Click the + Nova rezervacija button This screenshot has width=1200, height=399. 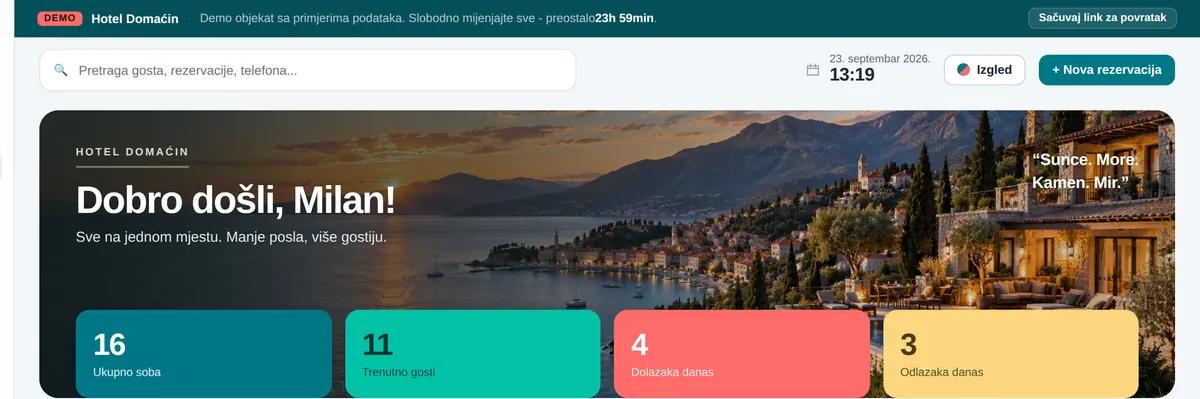point(1107,70)
